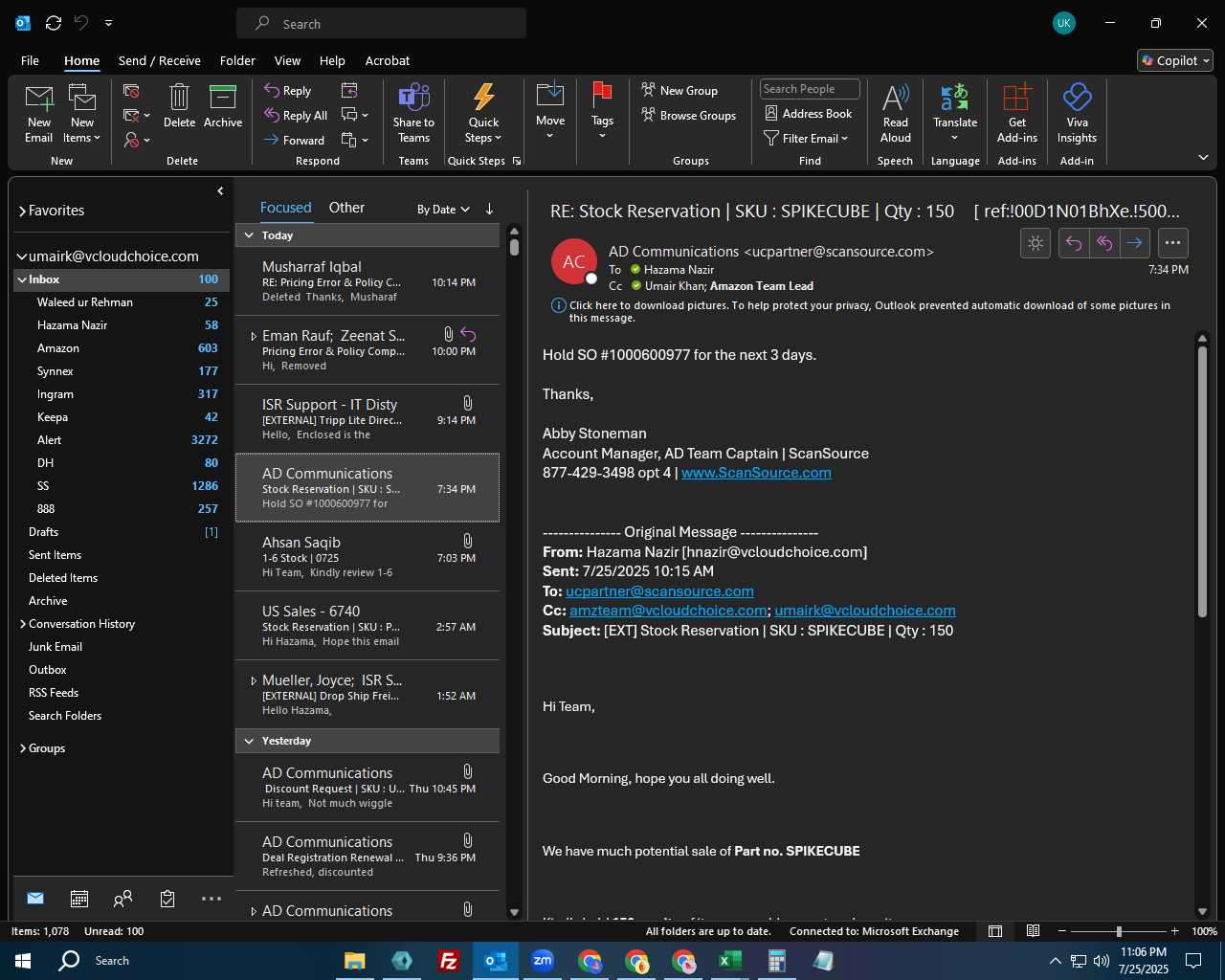Expand the Eman Rauf conversation thread
The height and width of the screenshot is (980, 1225).
tap(254, 336)
